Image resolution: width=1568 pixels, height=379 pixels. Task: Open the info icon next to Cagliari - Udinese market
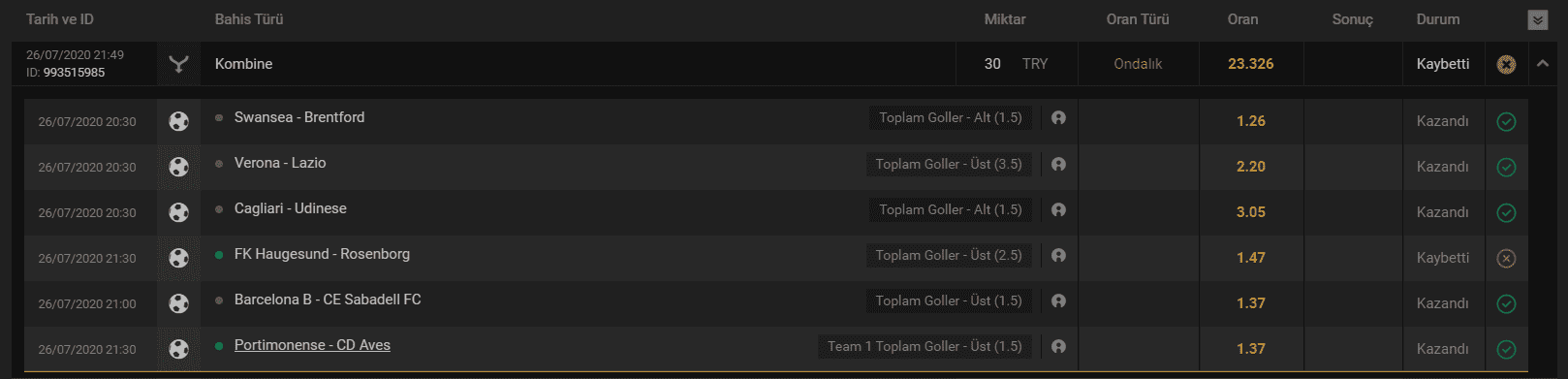coord(1058,208)
